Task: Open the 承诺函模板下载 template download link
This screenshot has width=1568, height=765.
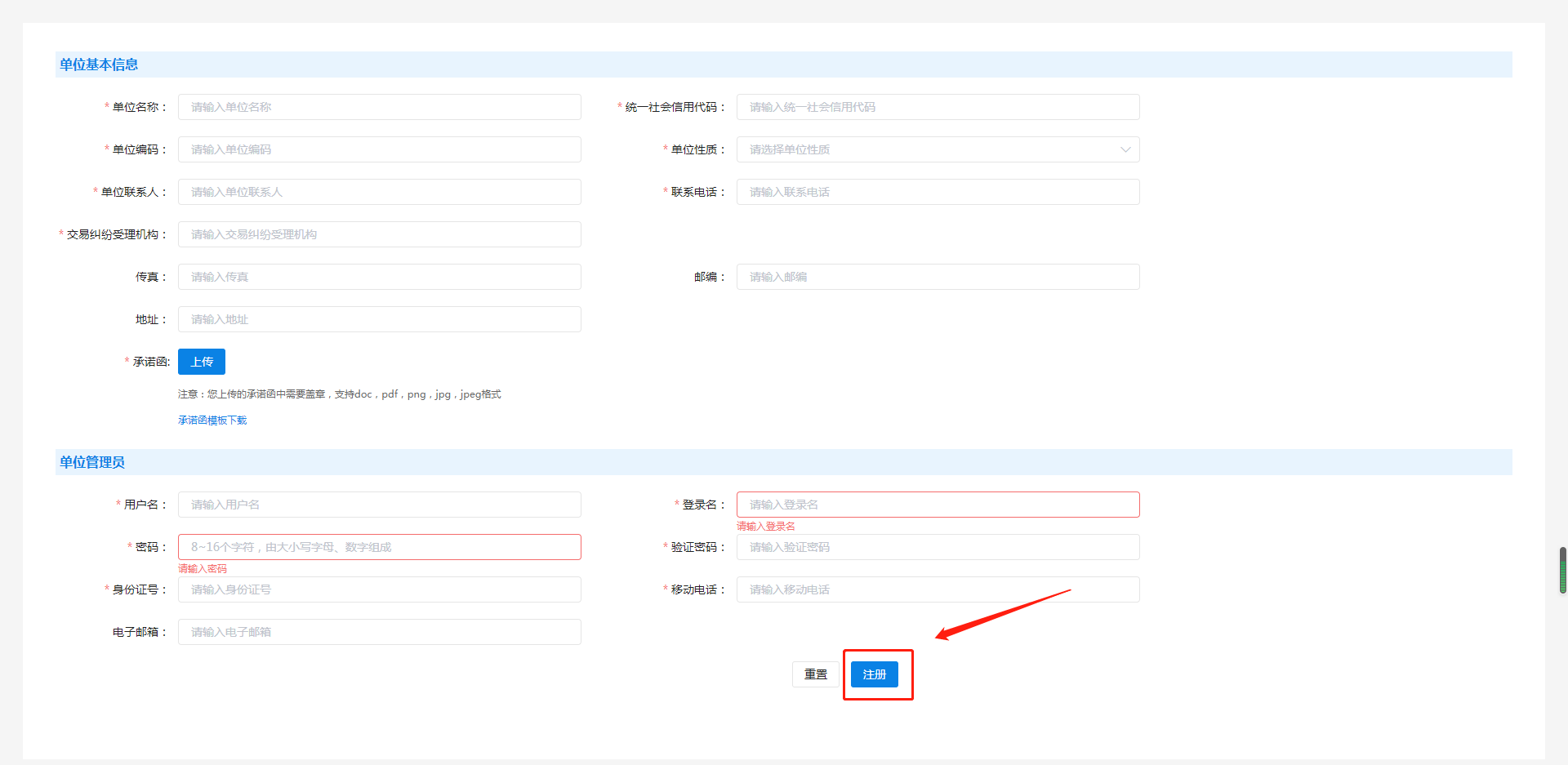Action: coord(212,420)
